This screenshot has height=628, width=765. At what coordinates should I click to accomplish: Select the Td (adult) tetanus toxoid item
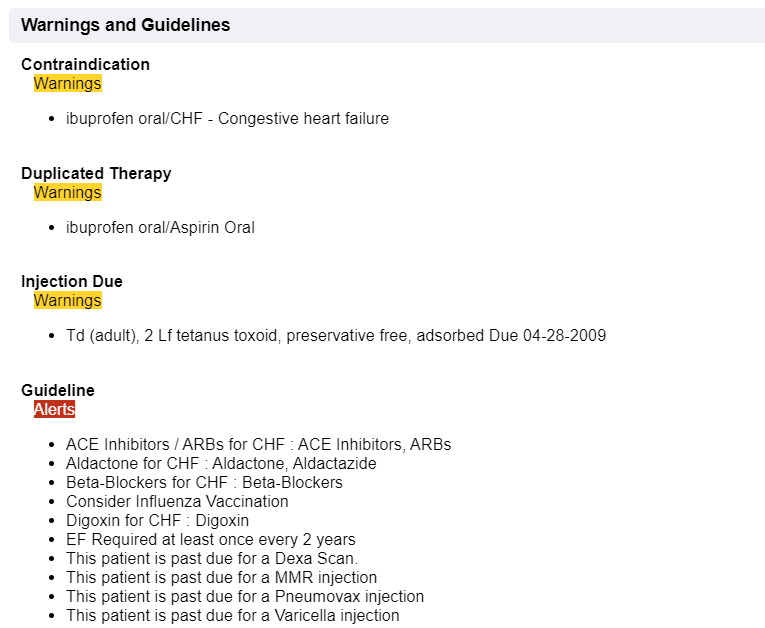(336, 336)
